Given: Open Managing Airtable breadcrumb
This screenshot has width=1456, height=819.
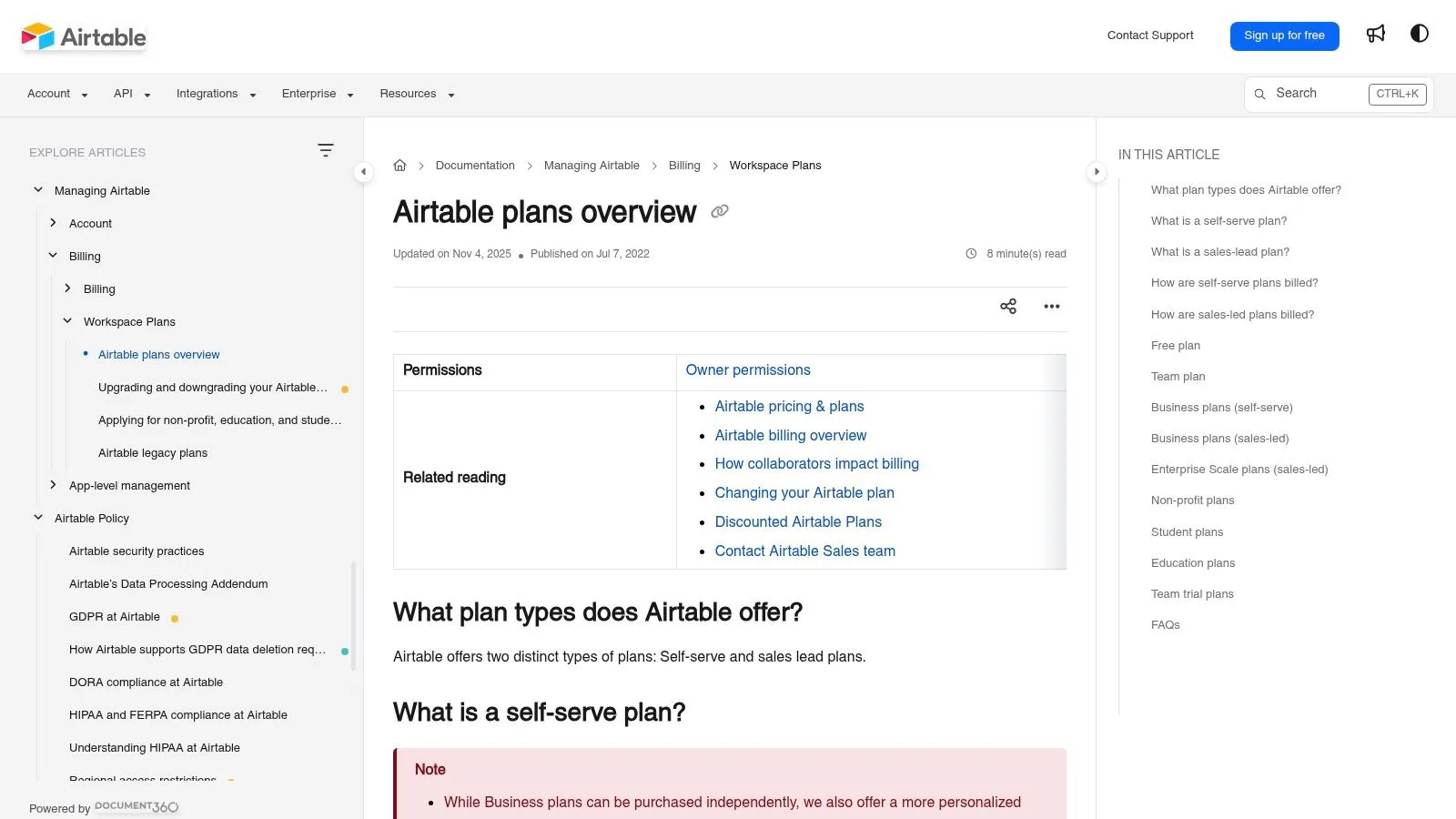Looking at the screenshot, I should [x=591, y=166].
